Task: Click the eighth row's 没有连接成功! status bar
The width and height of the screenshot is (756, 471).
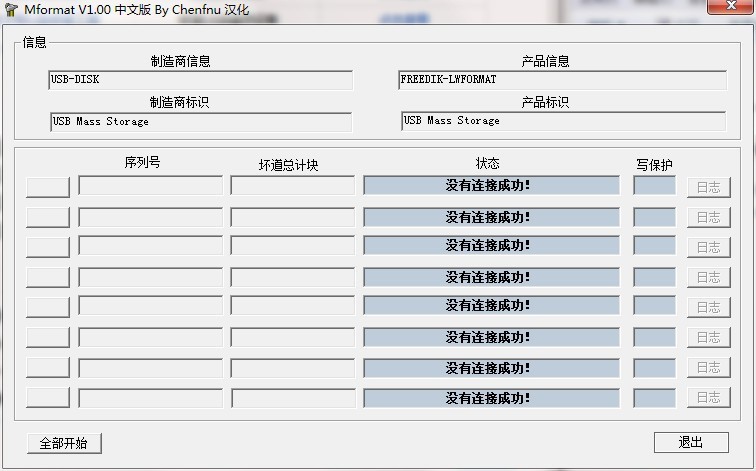Action: 491,398
